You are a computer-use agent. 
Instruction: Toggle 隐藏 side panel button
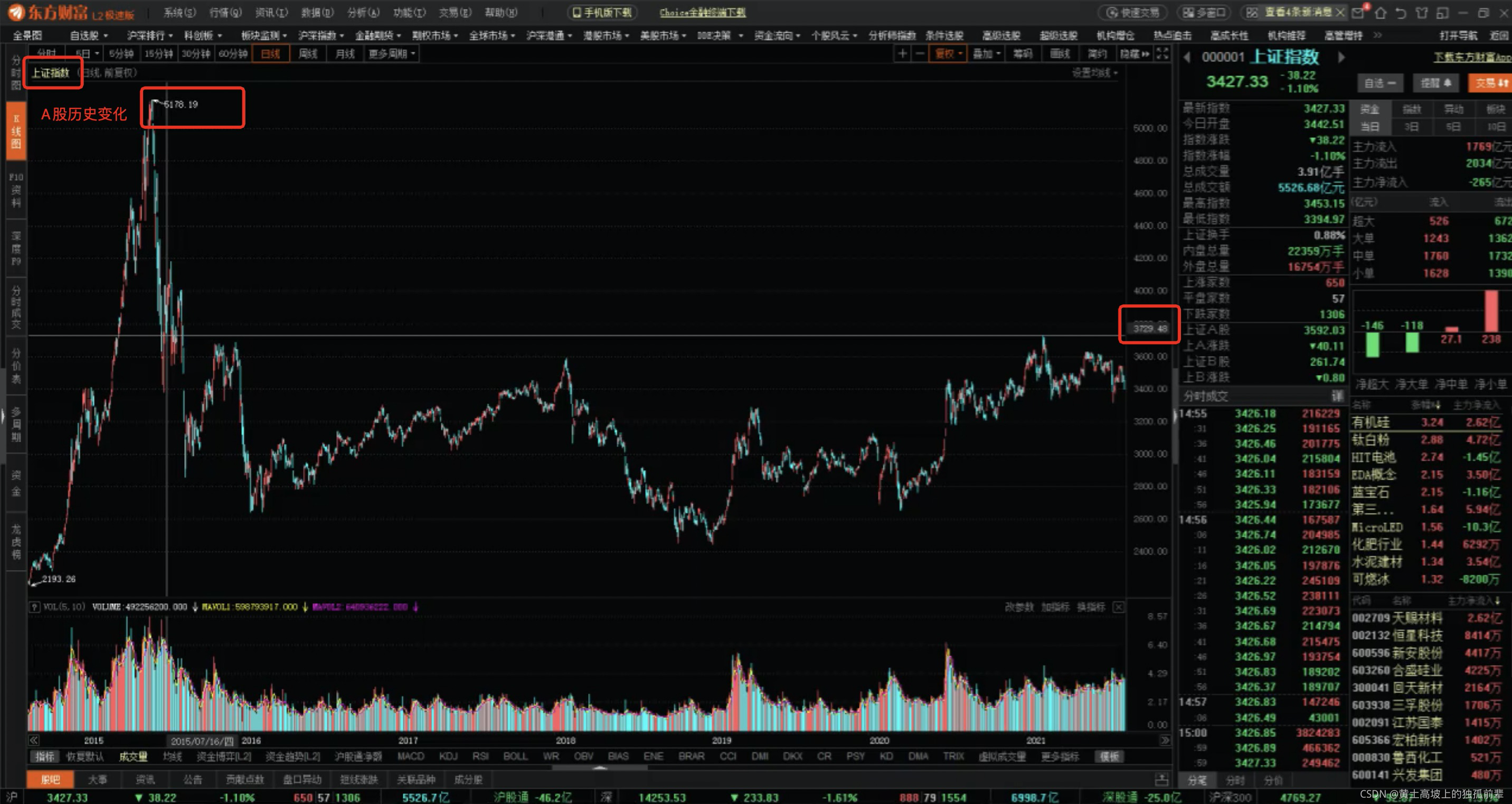tap(1134, 54)
